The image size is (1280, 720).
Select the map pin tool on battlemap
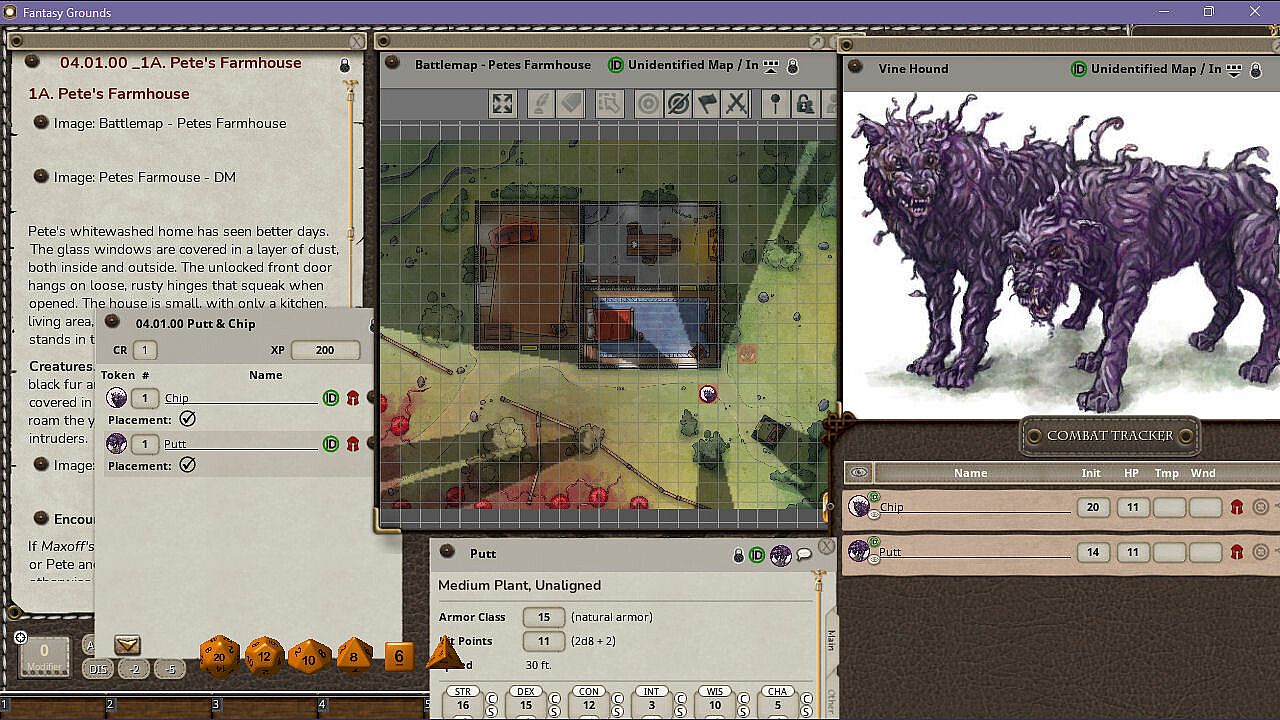[x=775, y=103]
